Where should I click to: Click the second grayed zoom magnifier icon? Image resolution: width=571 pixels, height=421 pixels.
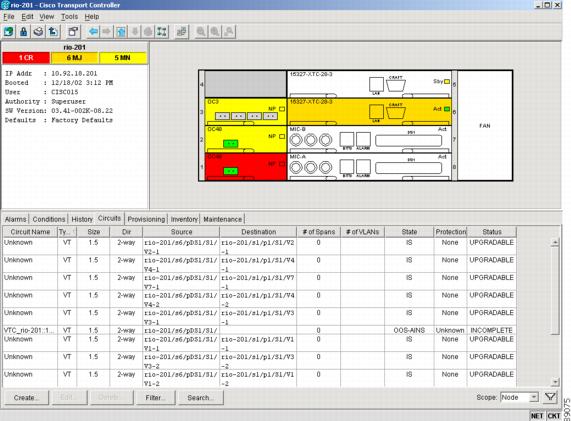pyautogui.click(x=215, y=32)
